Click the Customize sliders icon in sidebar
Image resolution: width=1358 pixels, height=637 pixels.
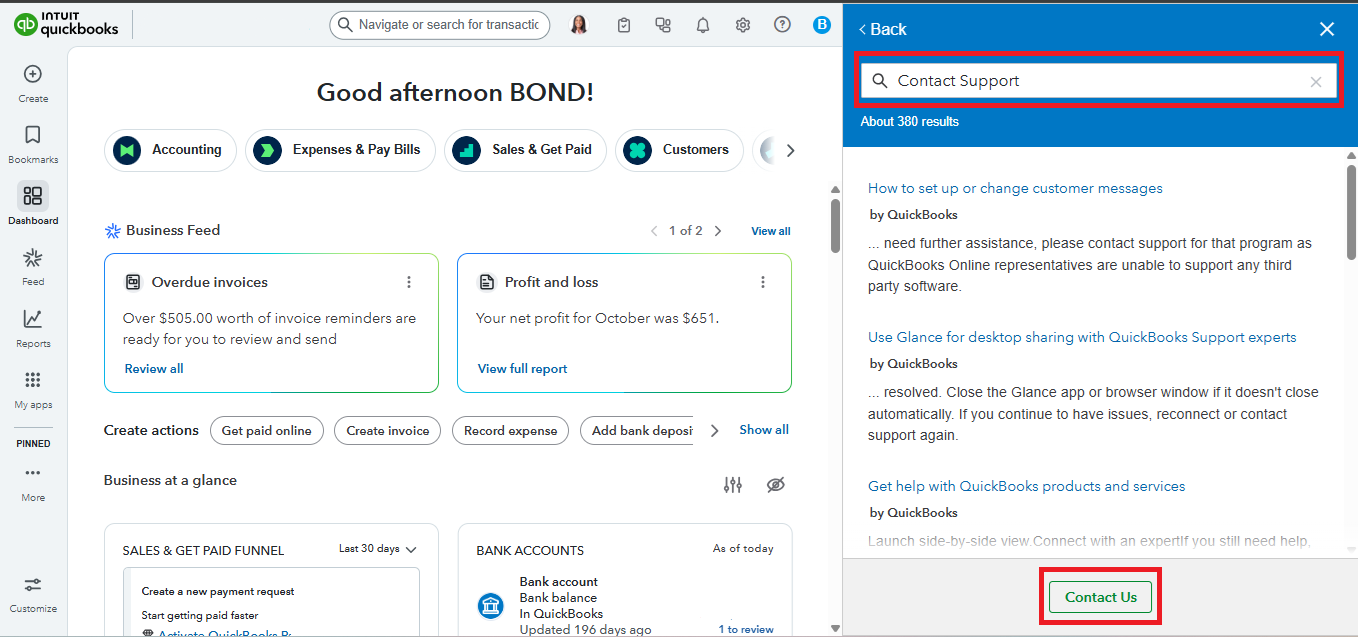pos(33,585)
